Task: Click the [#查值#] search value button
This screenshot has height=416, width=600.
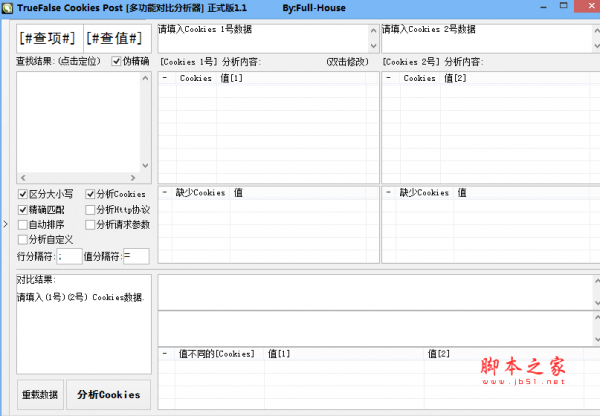Action: (117, 38)
